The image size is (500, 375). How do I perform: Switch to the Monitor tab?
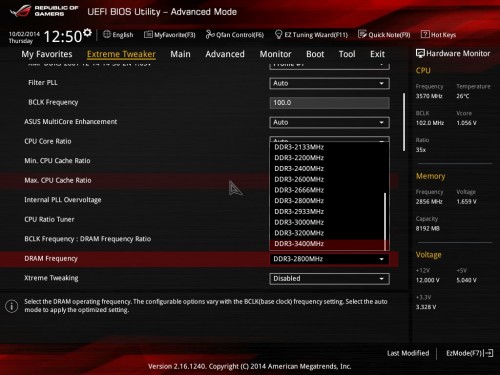[x=275, y=54]
